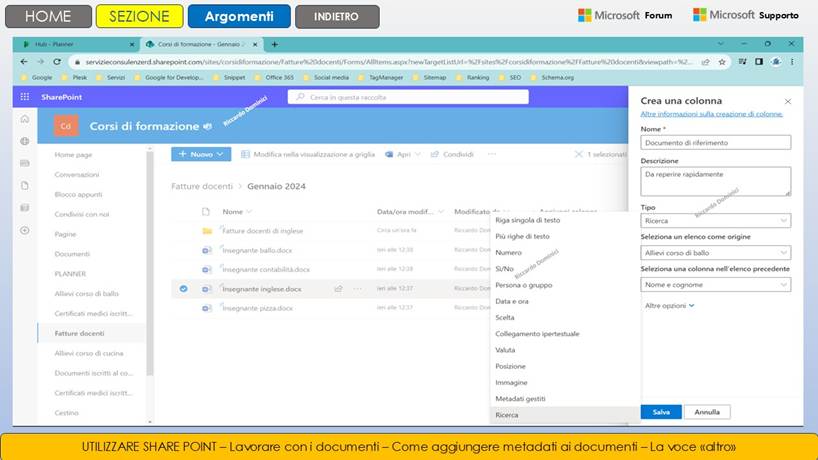The height and width of the screenshot is (460, 818).
Task: Clear selection with X near 1 selezionati
Action: [578, 154]
